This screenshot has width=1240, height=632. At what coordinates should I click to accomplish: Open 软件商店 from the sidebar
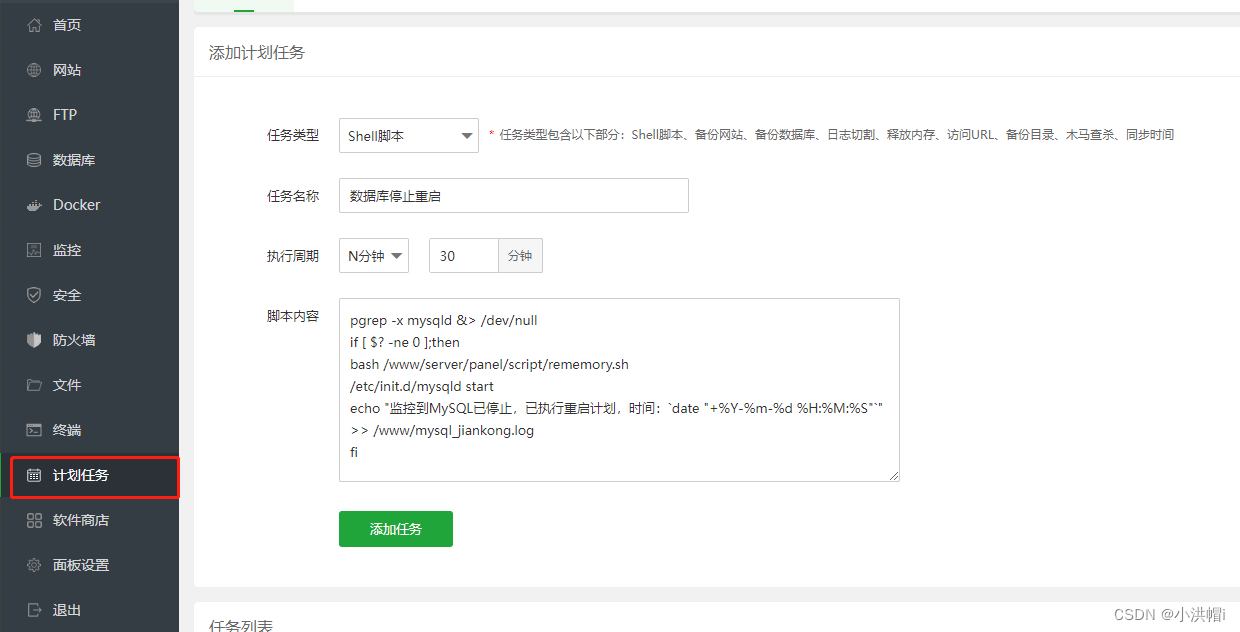click(x=80, y=520)
